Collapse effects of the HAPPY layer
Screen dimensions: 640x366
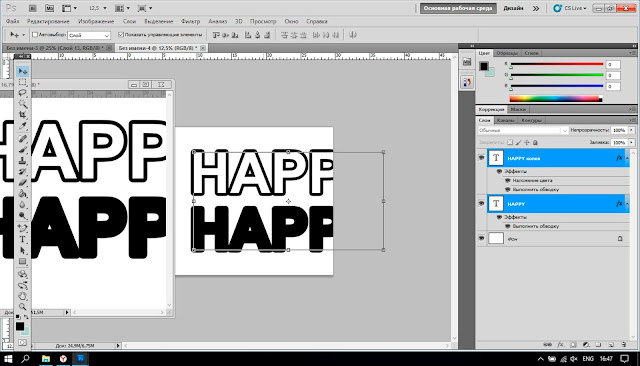[x=627, y=204]
